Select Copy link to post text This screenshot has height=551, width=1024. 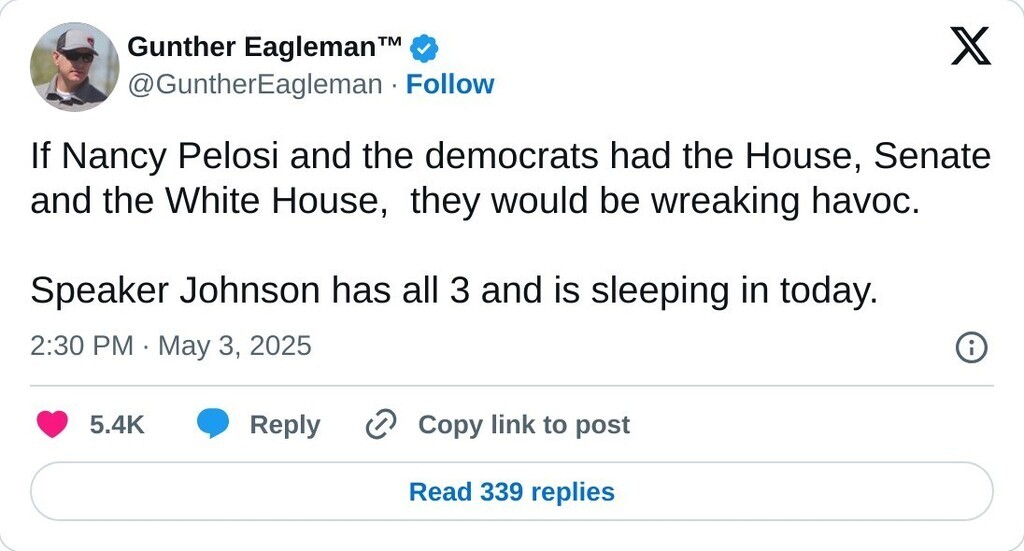pyautogui.click(x=523, y=425)
